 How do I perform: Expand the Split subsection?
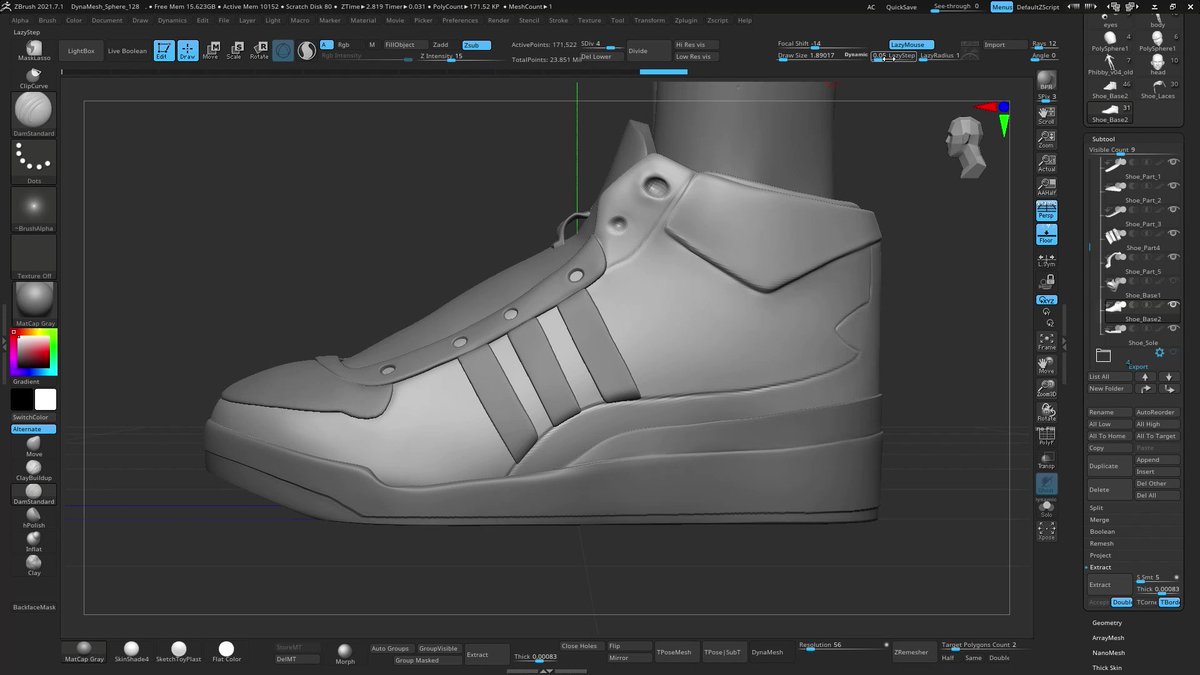click(x=1096, y=508)
